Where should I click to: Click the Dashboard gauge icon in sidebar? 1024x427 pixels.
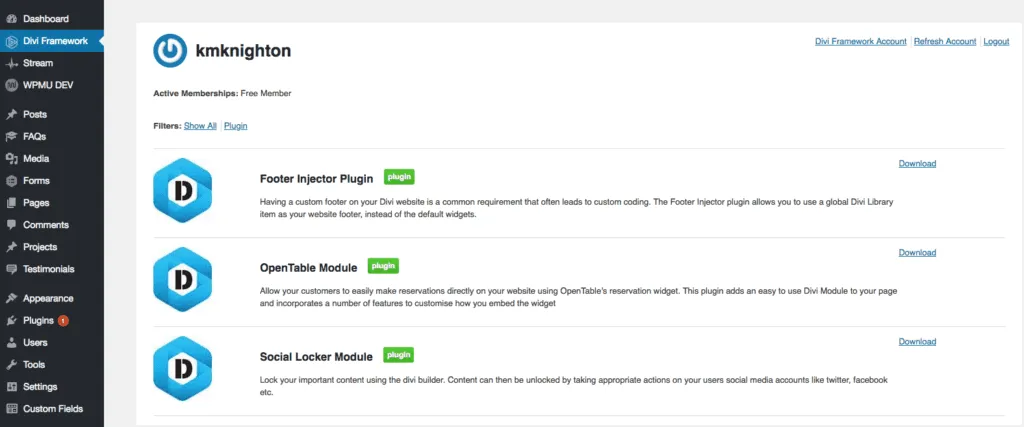coord(11,19)
